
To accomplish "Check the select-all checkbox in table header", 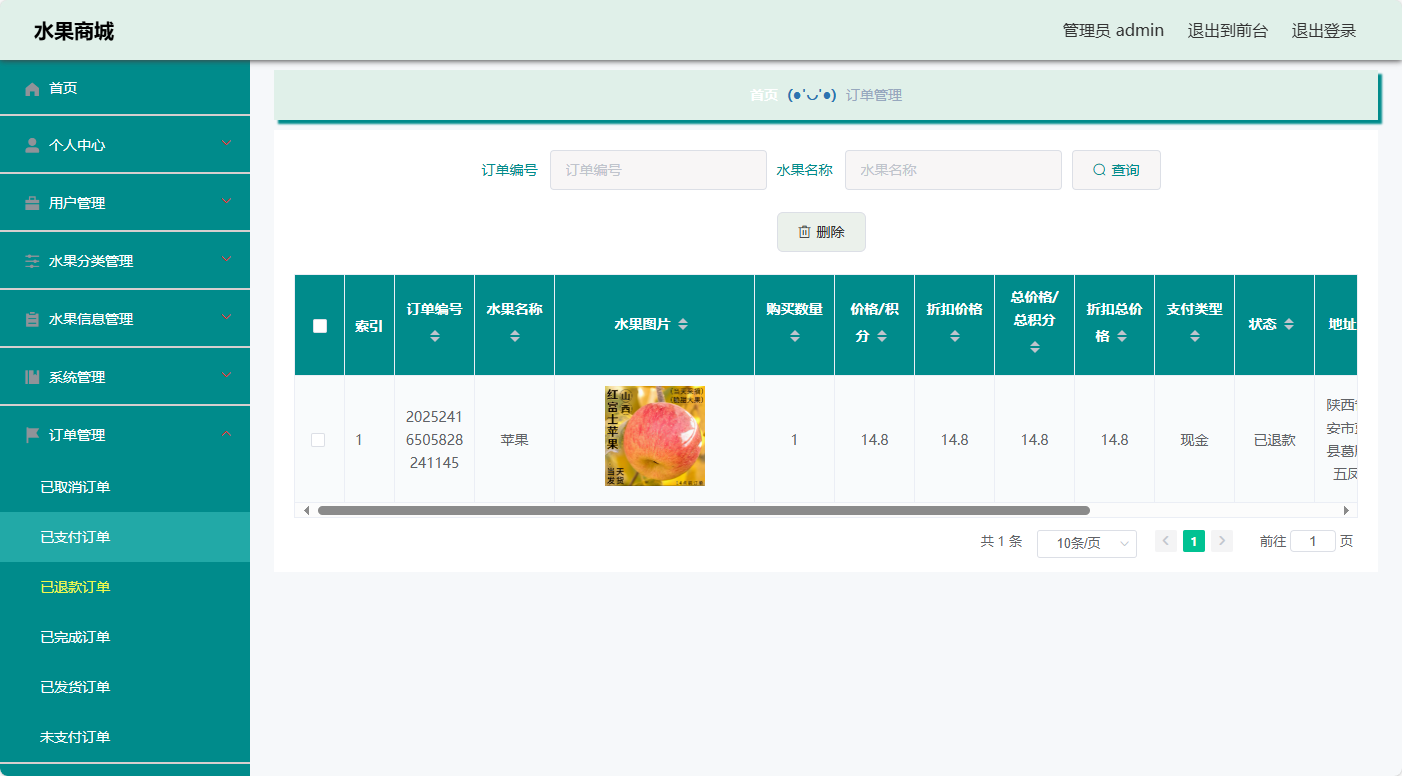I will [318, 325].
